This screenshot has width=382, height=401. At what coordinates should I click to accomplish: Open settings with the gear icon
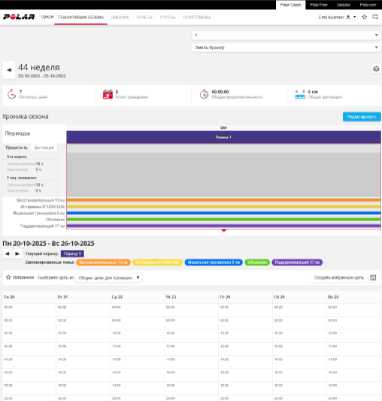[376, 69]
